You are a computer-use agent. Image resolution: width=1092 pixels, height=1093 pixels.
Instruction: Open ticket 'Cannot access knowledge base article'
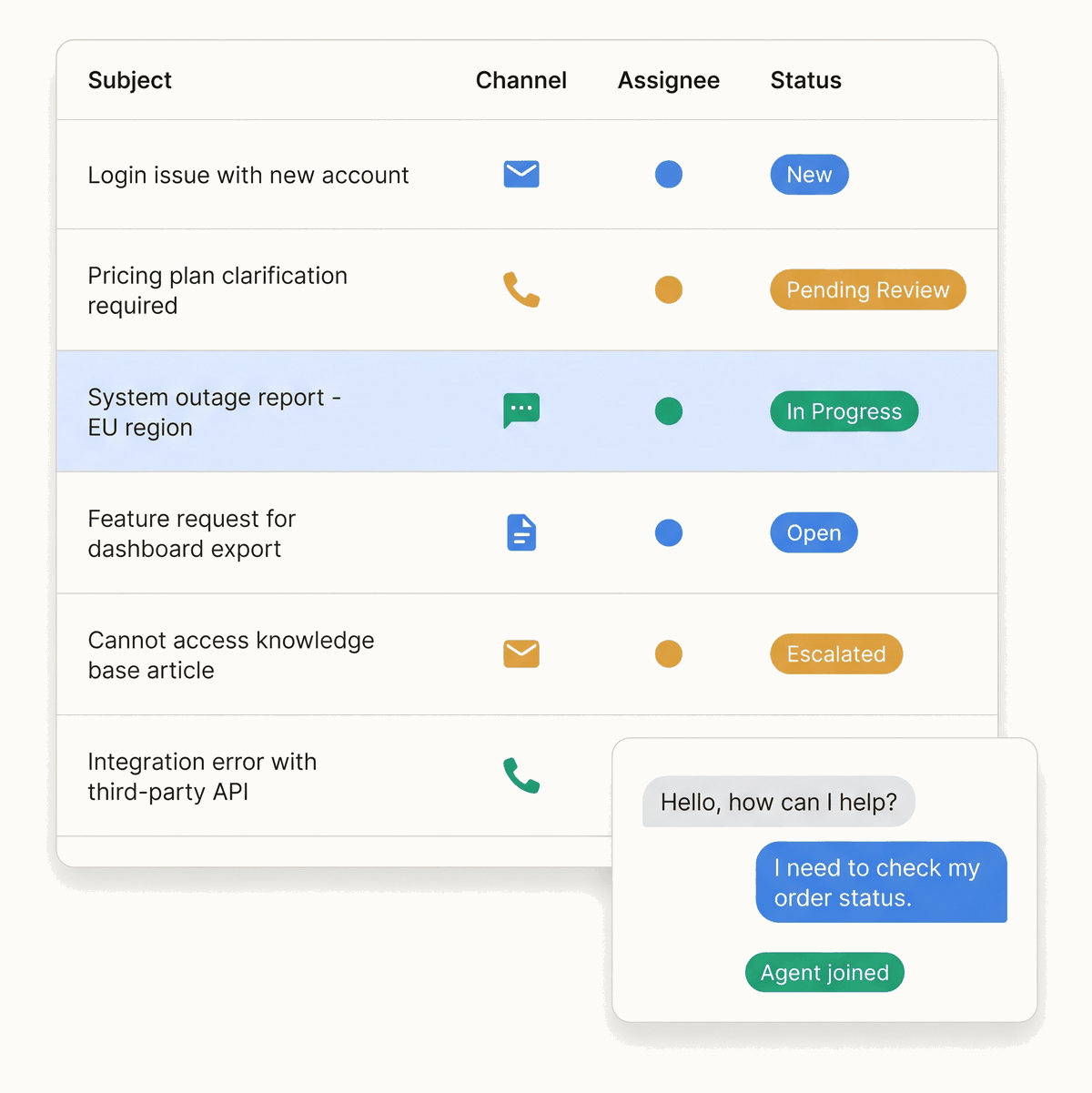[x=231, y=654]
